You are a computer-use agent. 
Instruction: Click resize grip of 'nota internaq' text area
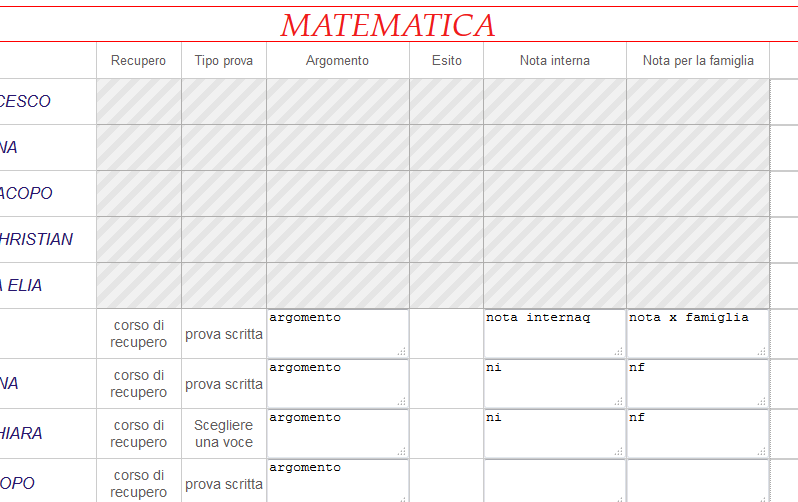[x=619, y=351]
